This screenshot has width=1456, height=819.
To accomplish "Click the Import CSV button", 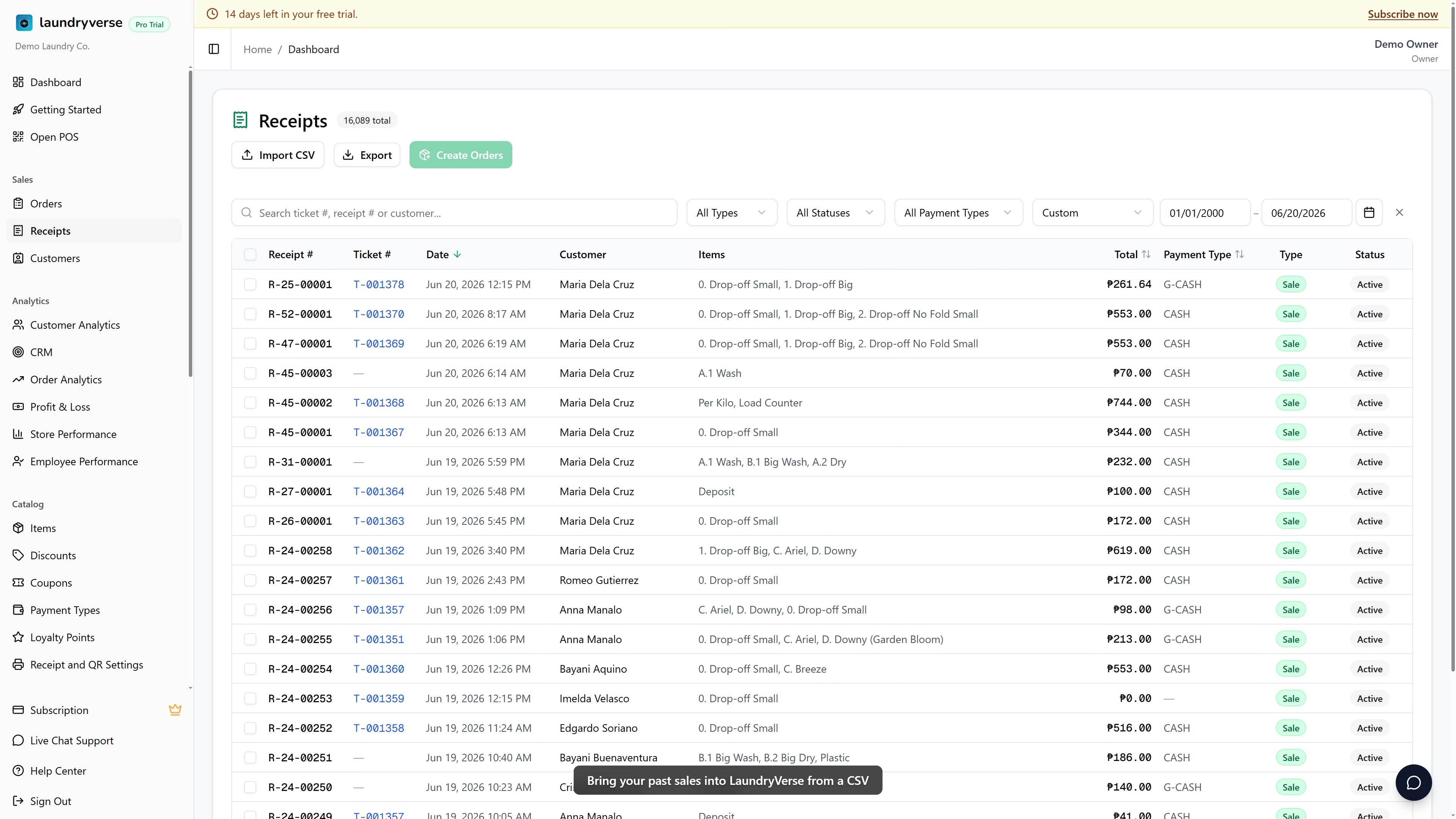I will 278,155.
